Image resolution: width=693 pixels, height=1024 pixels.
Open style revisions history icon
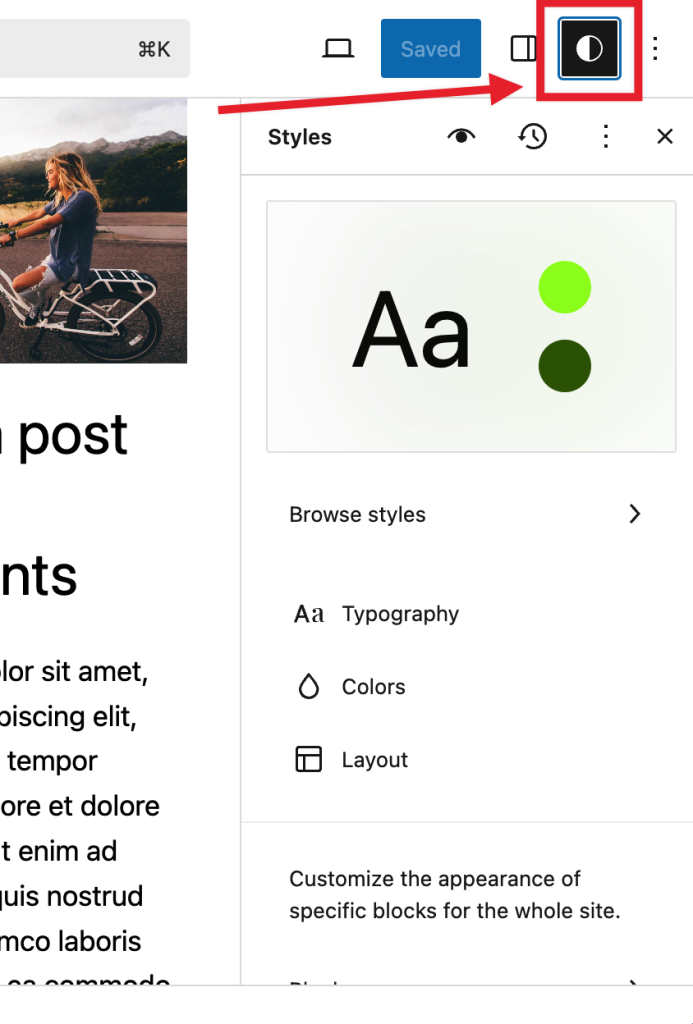click(533, 137)
